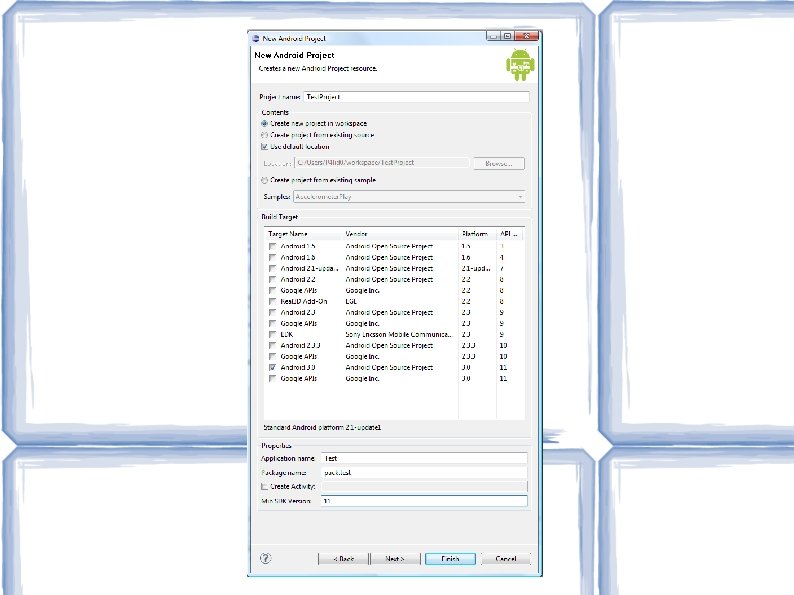Click API level 10 in Android 2.3.3 row
The width and height of the screenshot is (794, 595).
point(503,345)
